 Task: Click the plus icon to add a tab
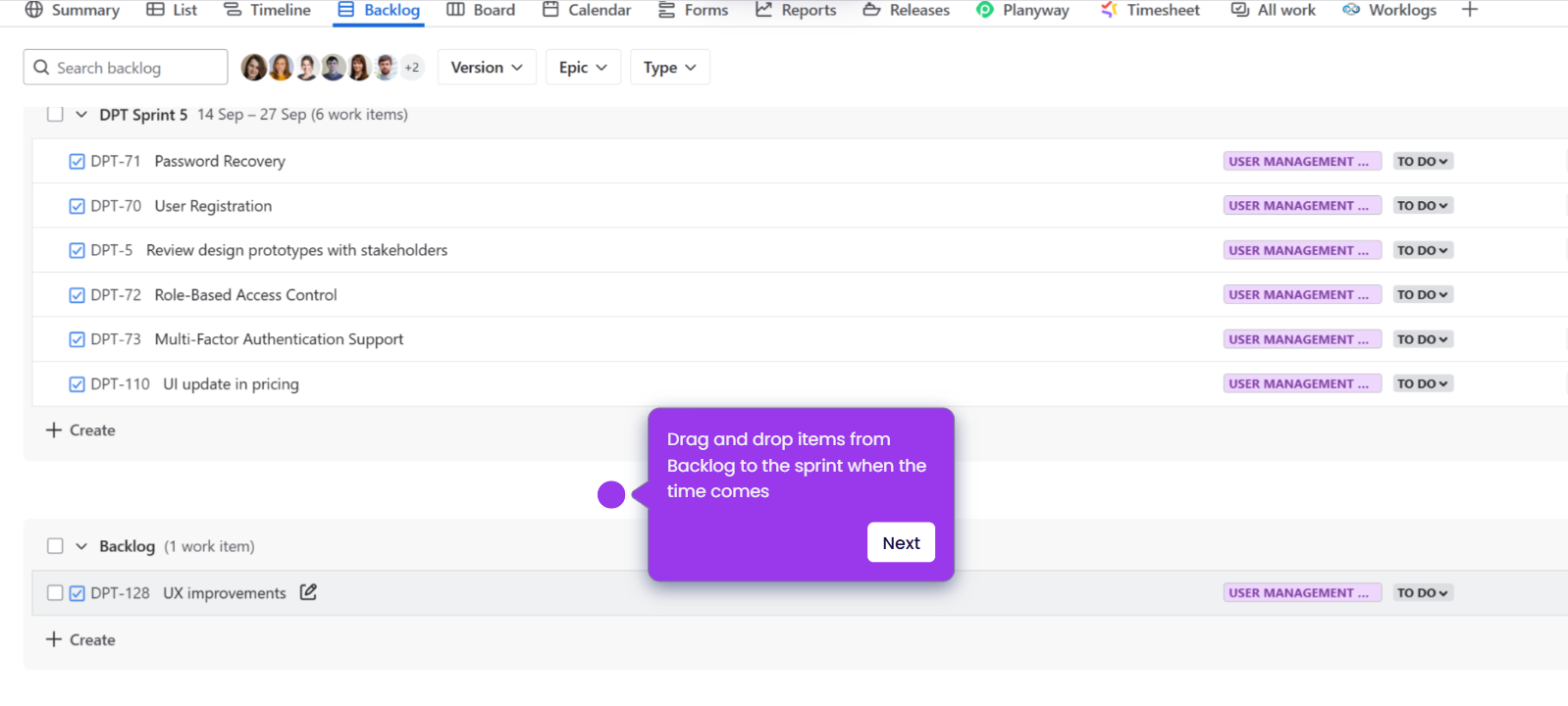click(x=1470, y=10)
